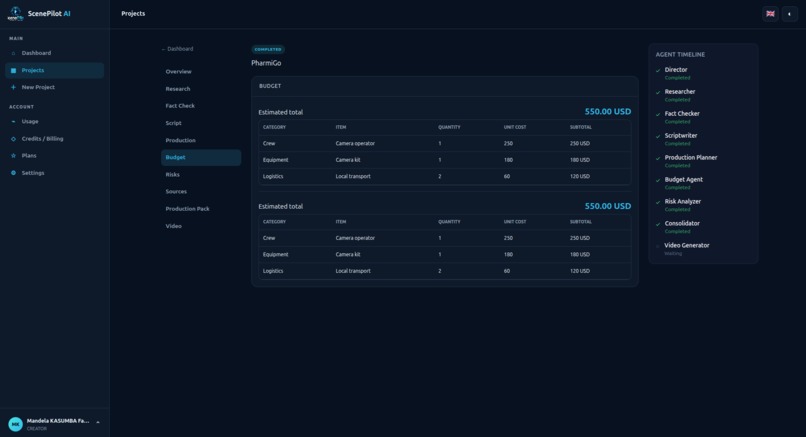Screen dimensions: 806x437
Task: Switch to the Production tab
Action: coord(201,140)
